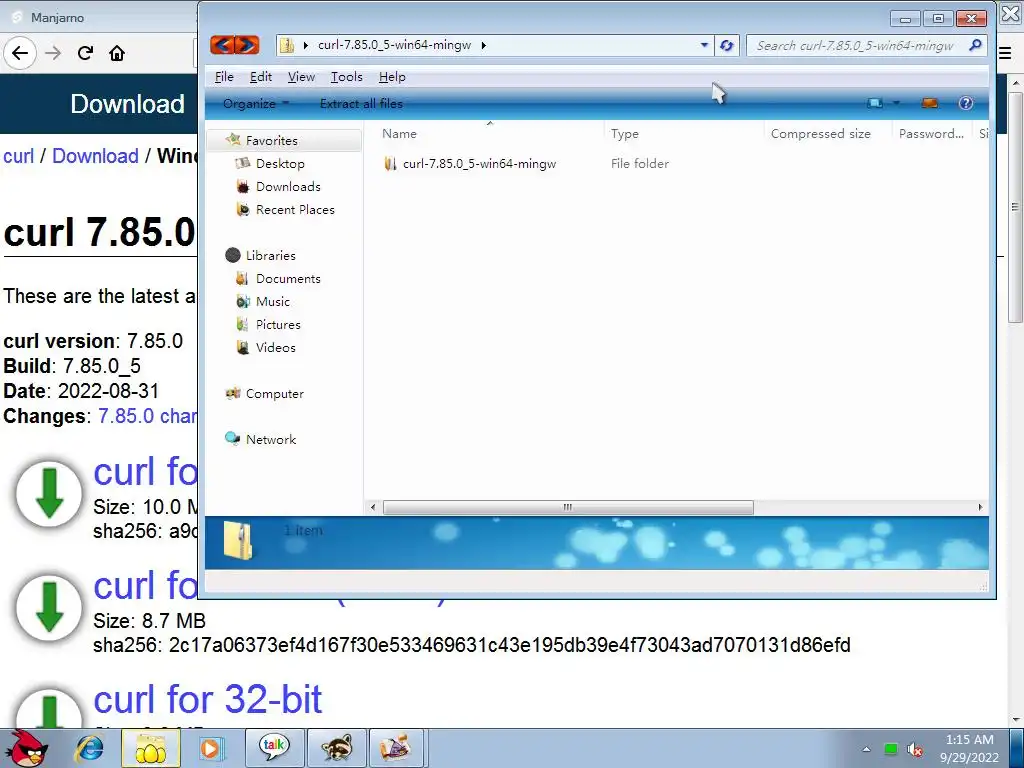1024x768 pixels.
Task: Click the zip folder icon in the address bar
Action: click(286, 45)
